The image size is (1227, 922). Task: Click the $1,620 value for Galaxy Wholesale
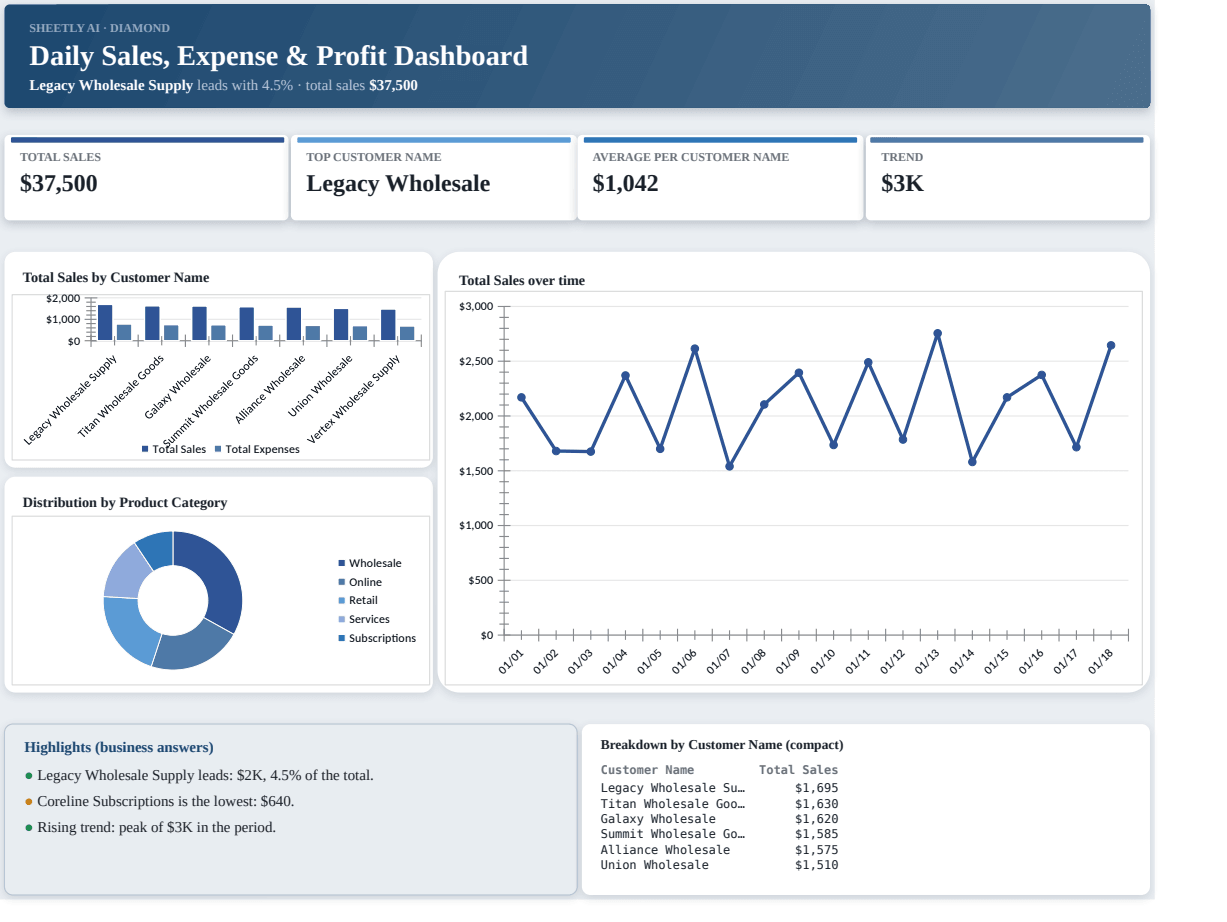pos(816,819)
